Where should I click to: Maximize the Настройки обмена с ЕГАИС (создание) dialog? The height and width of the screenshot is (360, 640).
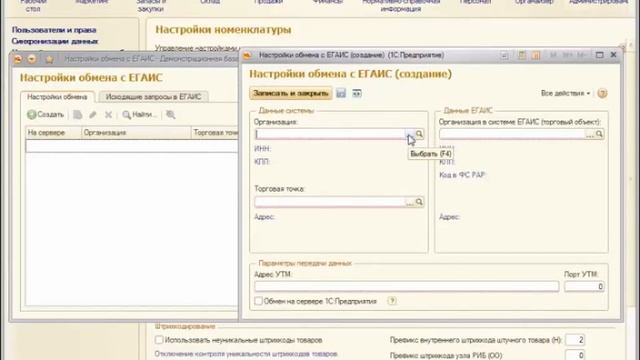coord(599,55)
